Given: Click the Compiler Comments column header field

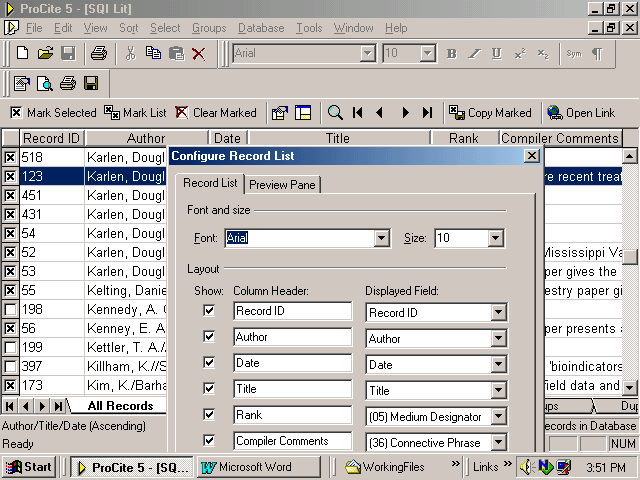Looking at the screenshot, I should [293, 441].
